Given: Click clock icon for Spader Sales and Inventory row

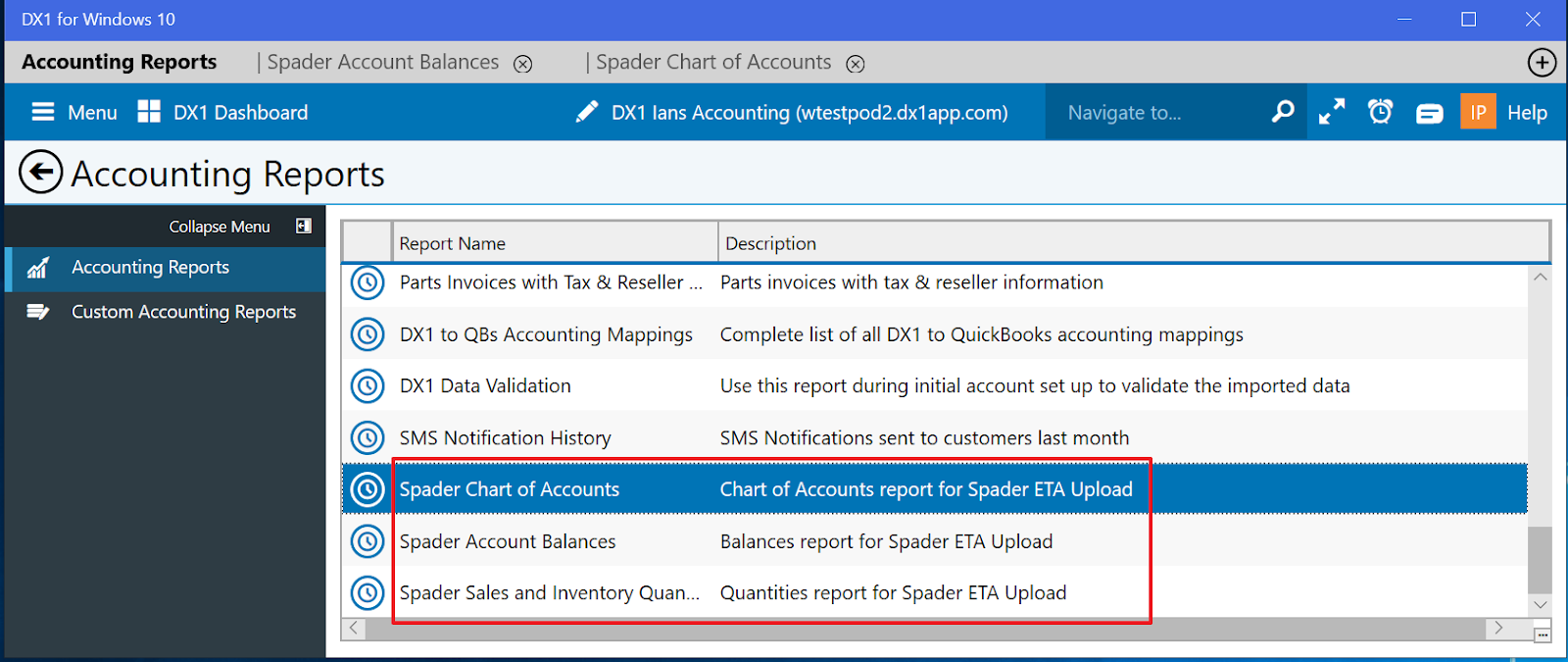Looking at the screenshot, I should pos(367,592).
